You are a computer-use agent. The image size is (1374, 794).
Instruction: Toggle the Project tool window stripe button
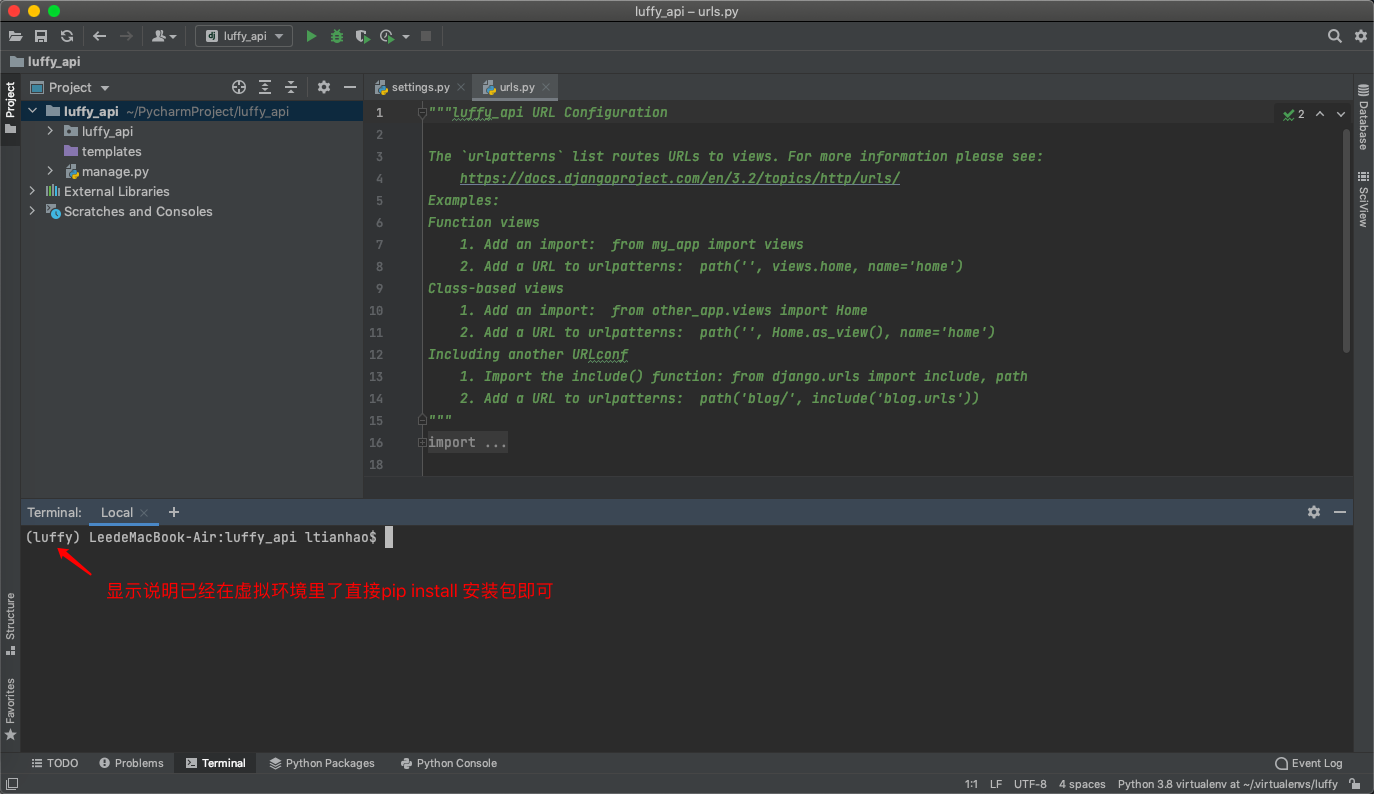coord(10,108)
